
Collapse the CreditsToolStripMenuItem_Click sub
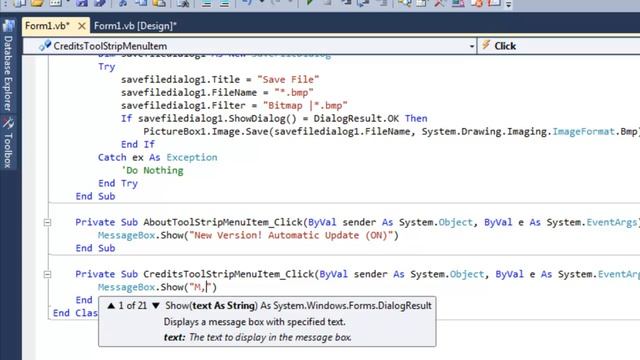[x=47, y=274]
